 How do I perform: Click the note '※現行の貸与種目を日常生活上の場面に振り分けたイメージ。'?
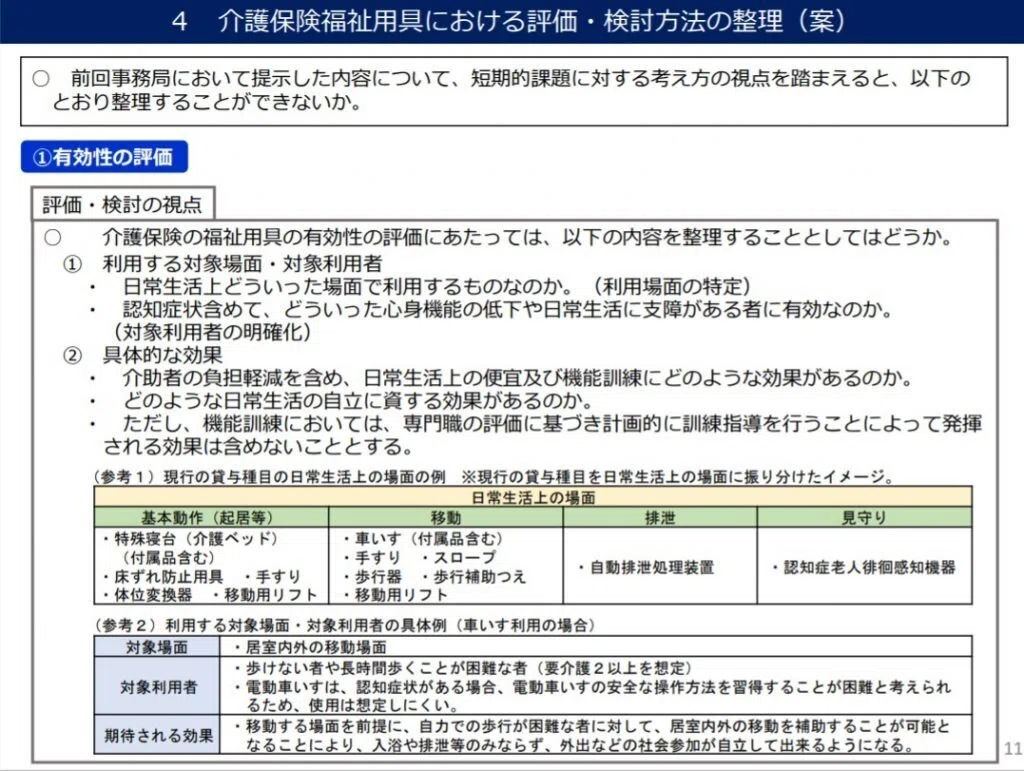[x=678, y=477]
